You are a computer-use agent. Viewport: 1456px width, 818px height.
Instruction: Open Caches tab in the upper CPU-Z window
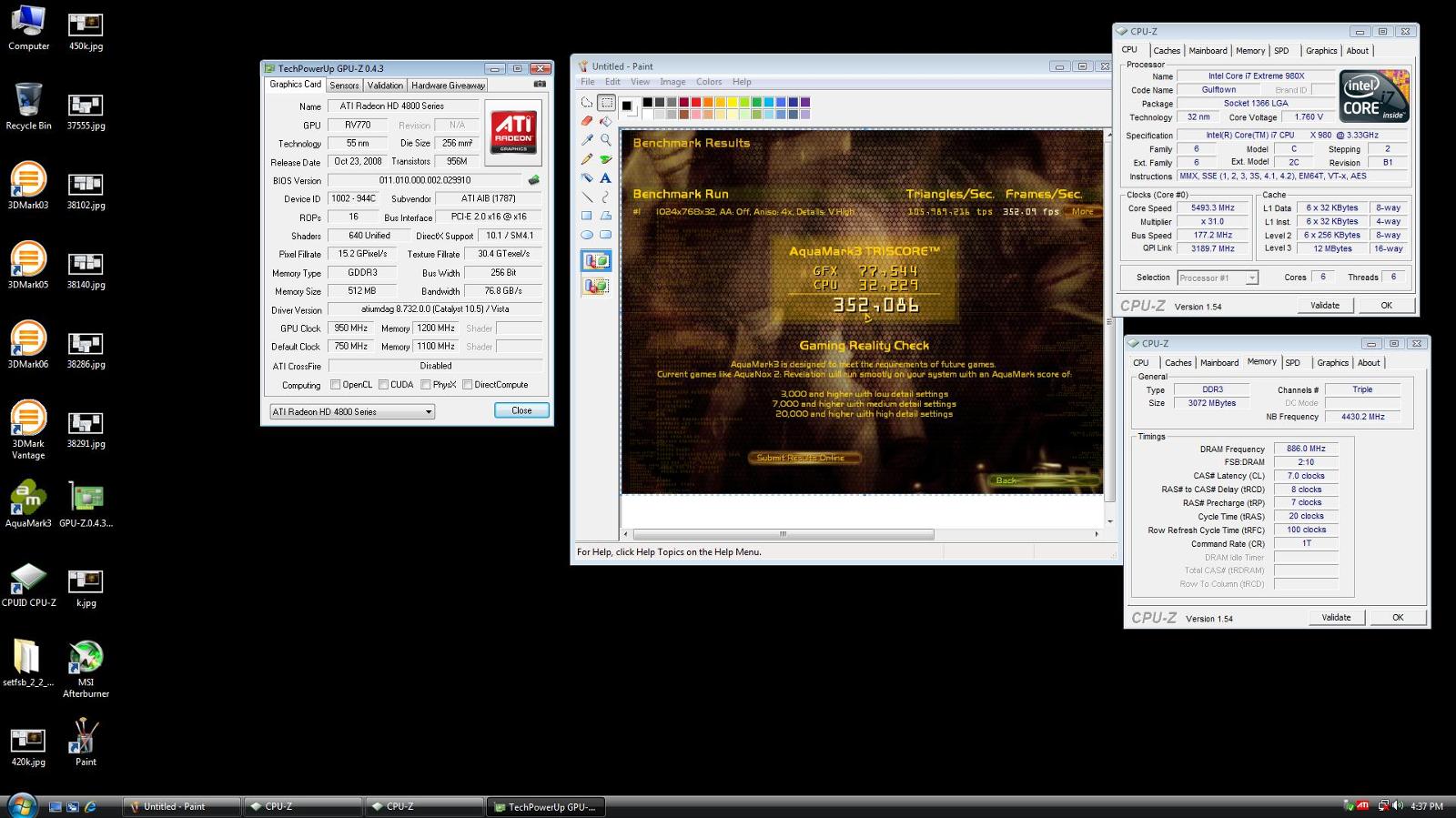[1167, 51]
